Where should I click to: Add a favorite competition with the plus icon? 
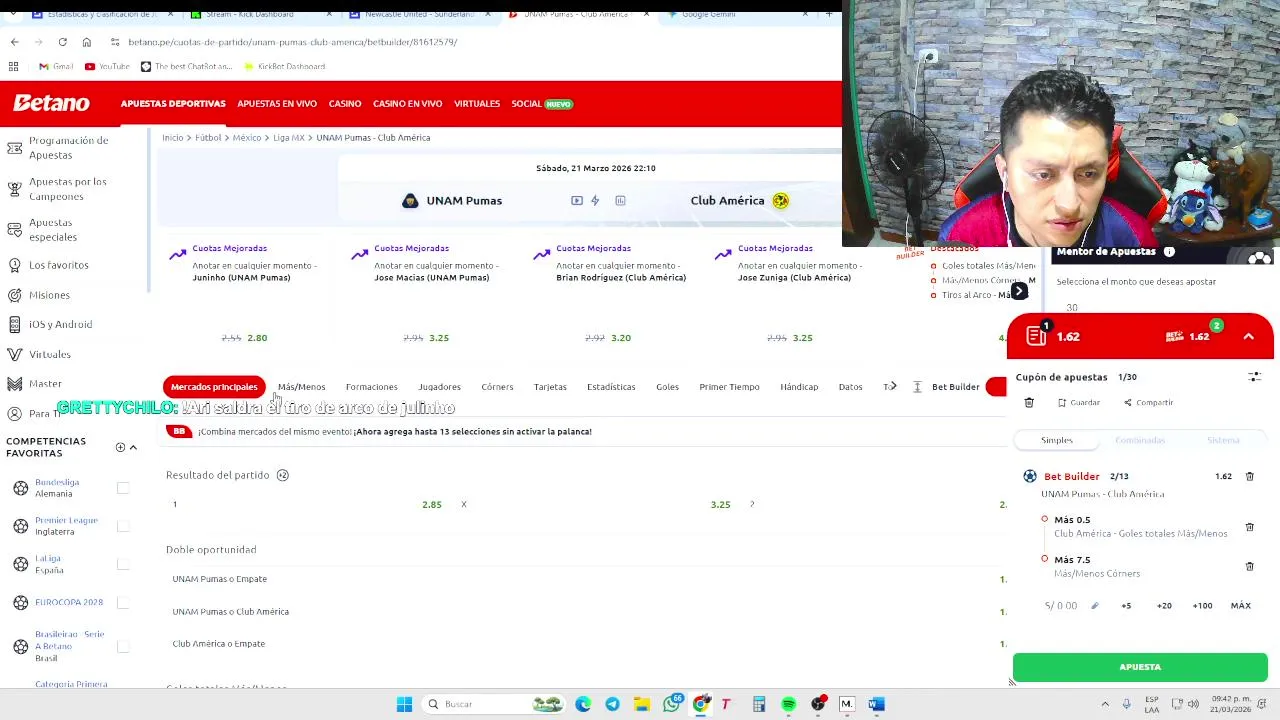120,447
